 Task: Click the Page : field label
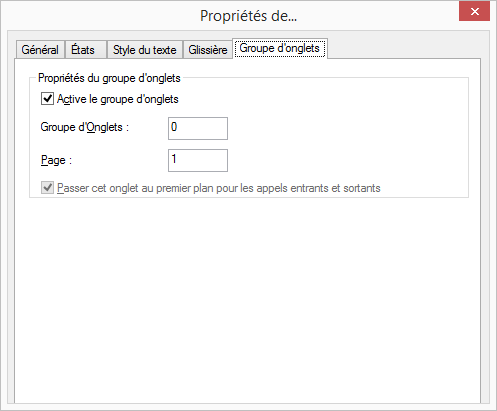(x=56, y=160)
